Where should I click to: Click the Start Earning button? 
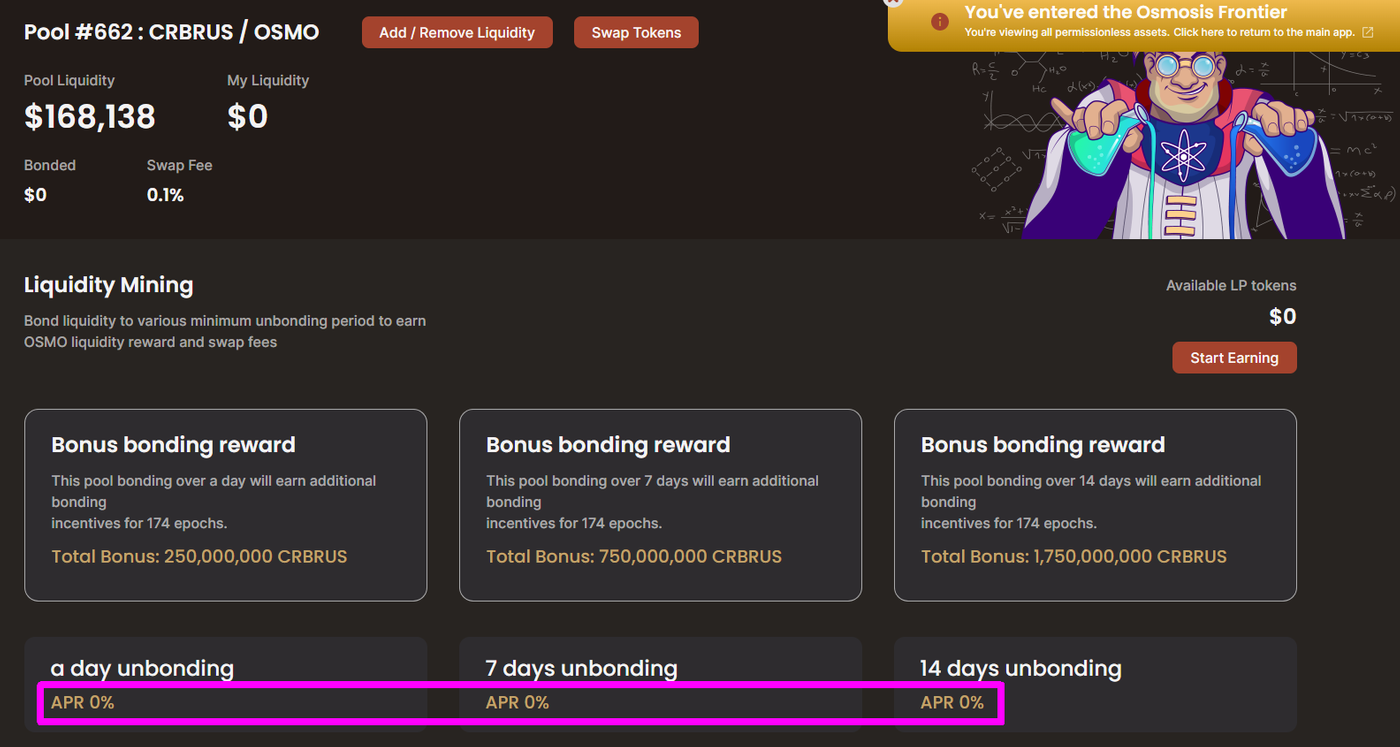pyautogui.click(x=1234, y=357)
